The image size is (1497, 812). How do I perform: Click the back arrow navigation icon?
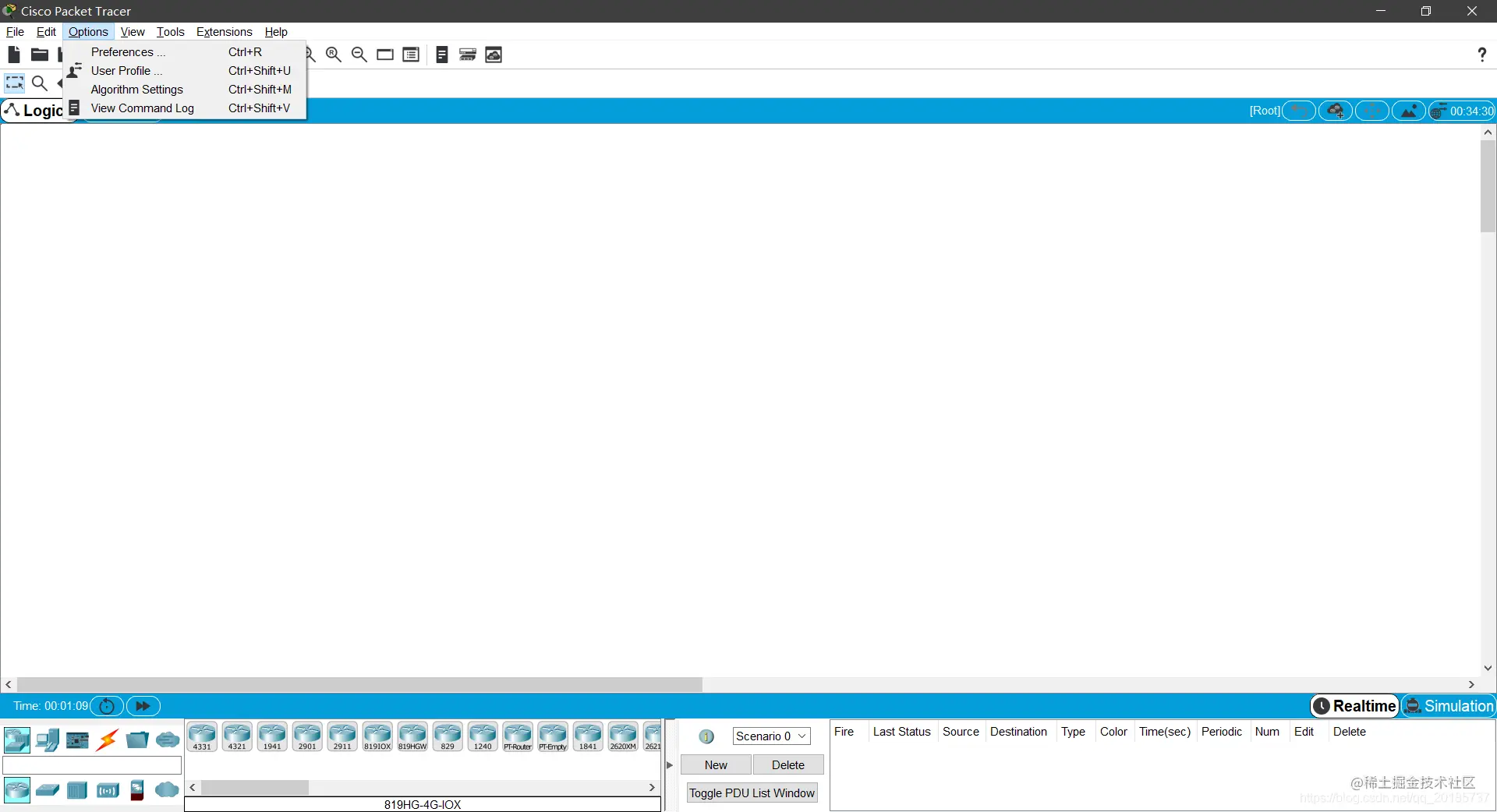1299,111
